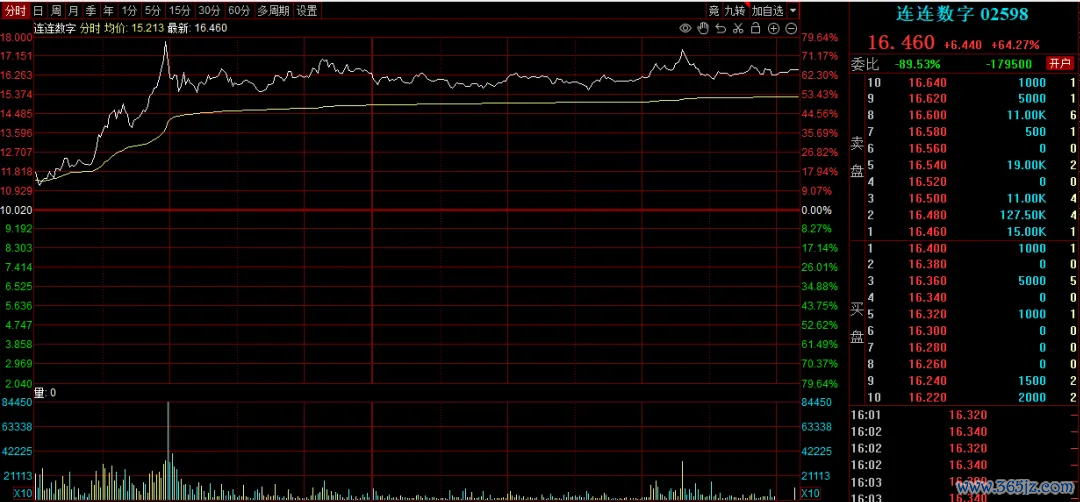The height and width of the screenshot is (502, 1080).
Task: Click the 量 volume indicator label
Action: (40, 392)
